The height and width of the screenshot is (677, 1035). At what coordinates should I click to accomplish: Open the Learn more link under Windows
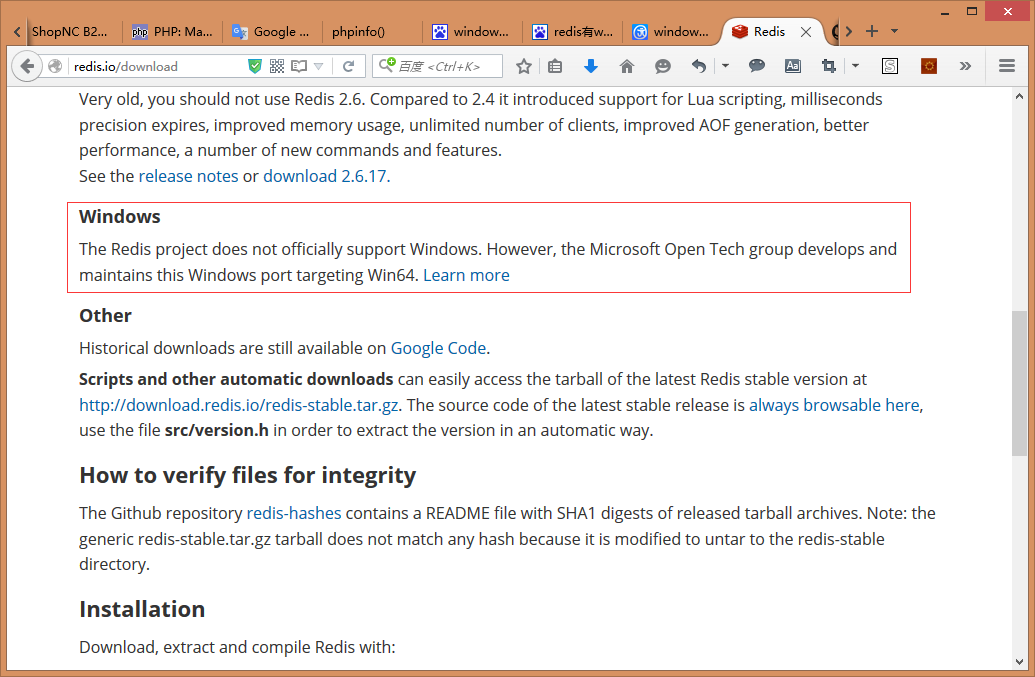tap(466, 275)
